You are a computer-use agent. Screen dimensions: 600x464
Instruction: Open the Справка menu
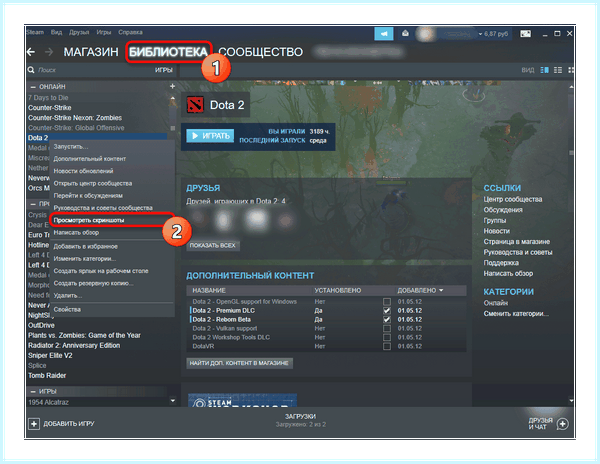[130, 32]
